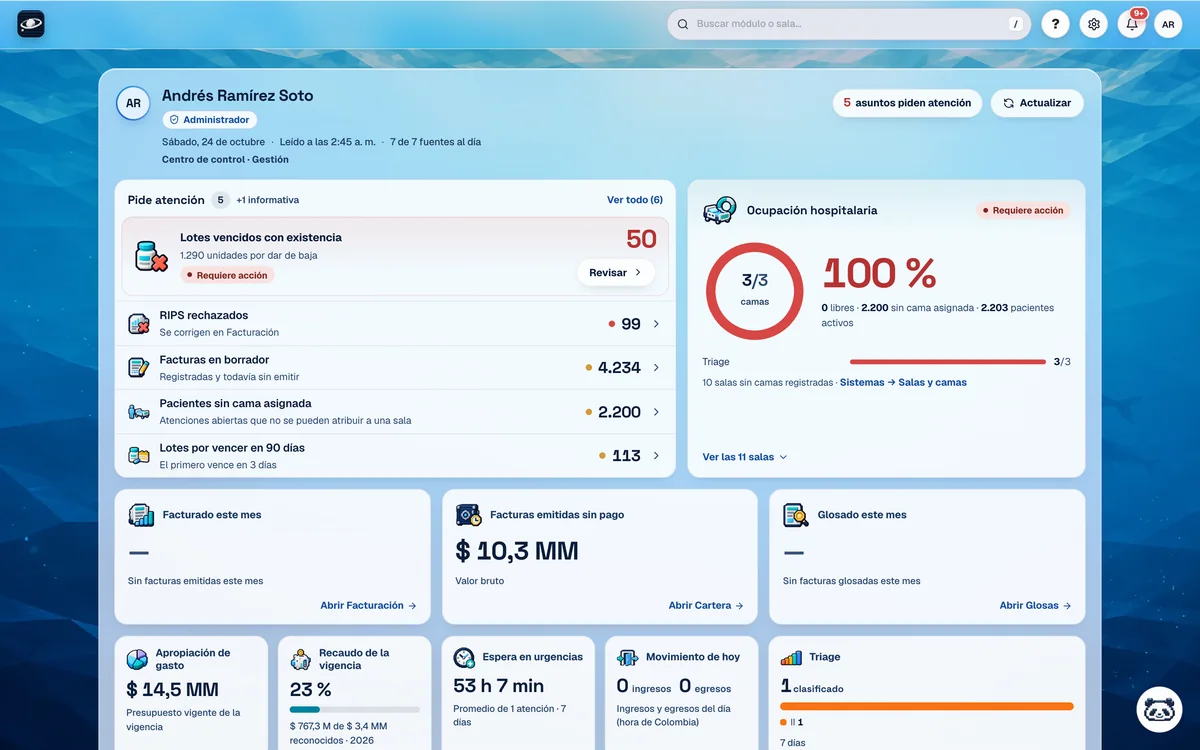Viewport: 1200px width, 750px height.
Task: Click the Revisar button for expired lots
Action: 616,273
